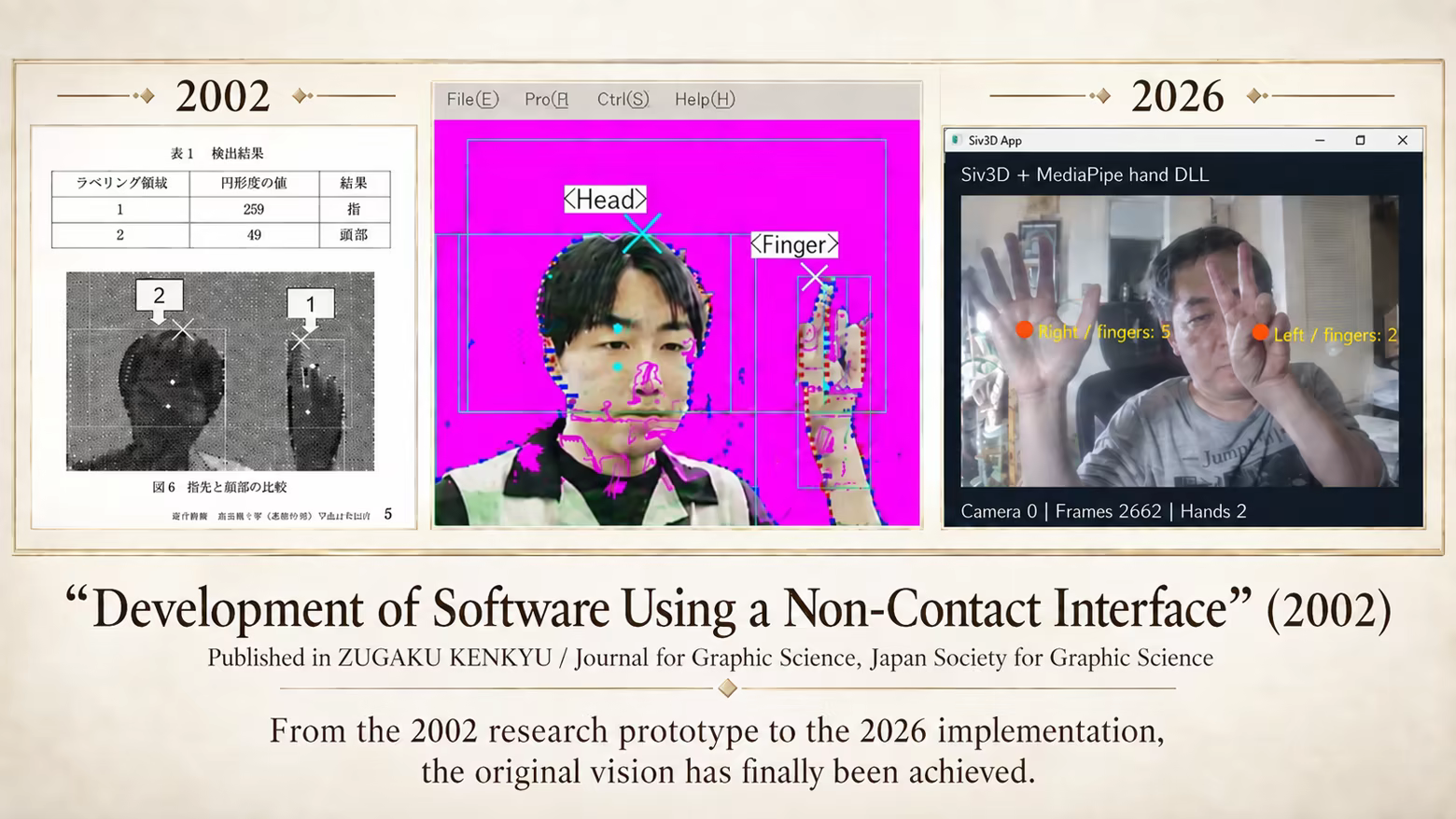Click 'Hands 2' in the status line

pyautogui.click(x=1213, y=511)
